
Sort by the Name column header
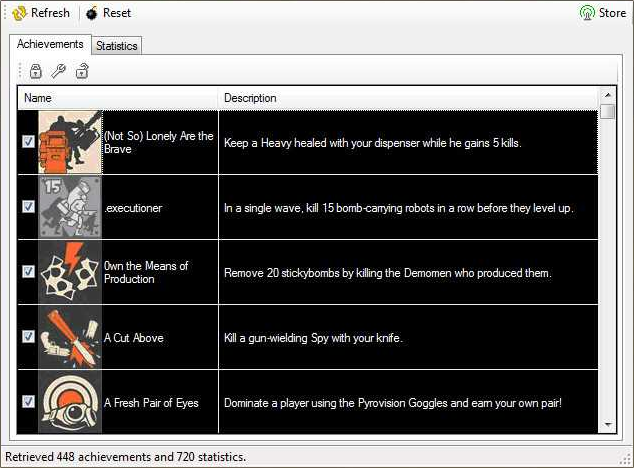pyautogui.click(x=118, y=98)
